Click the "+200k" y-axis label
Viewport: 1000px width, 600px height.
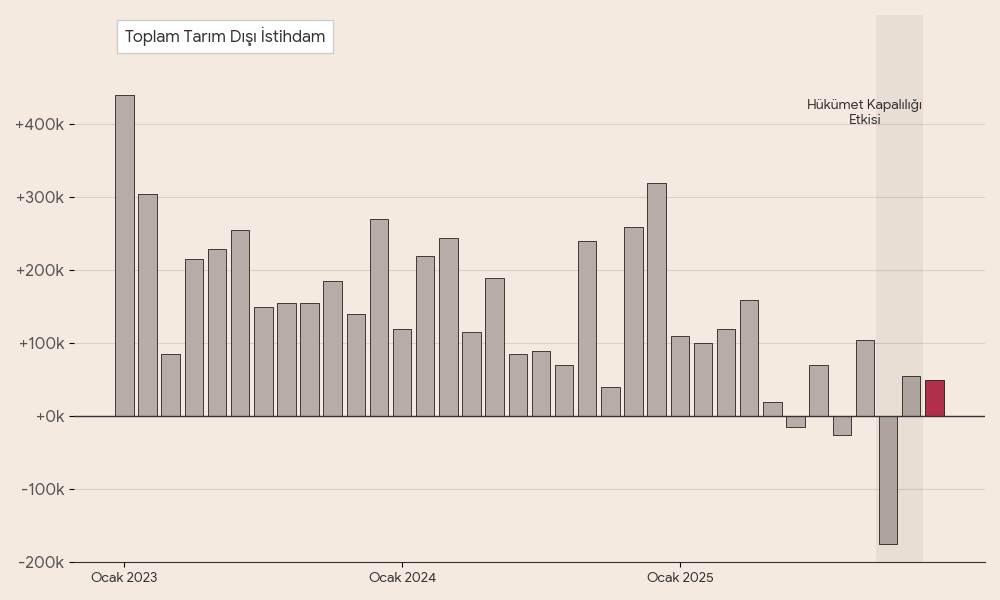40,271
